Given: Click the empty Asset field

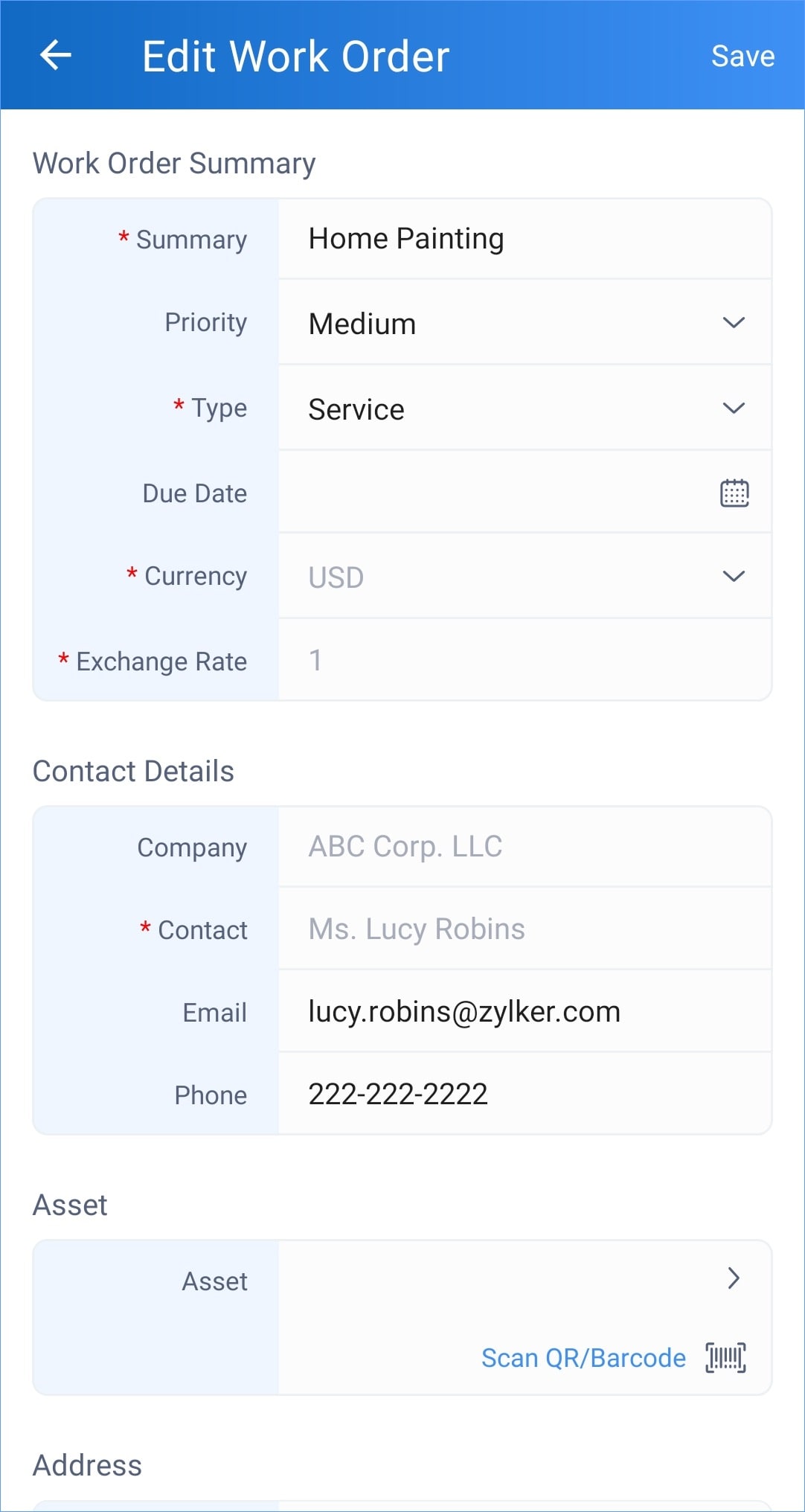Looking at the screenshot, I should (x=498, y=1278).
